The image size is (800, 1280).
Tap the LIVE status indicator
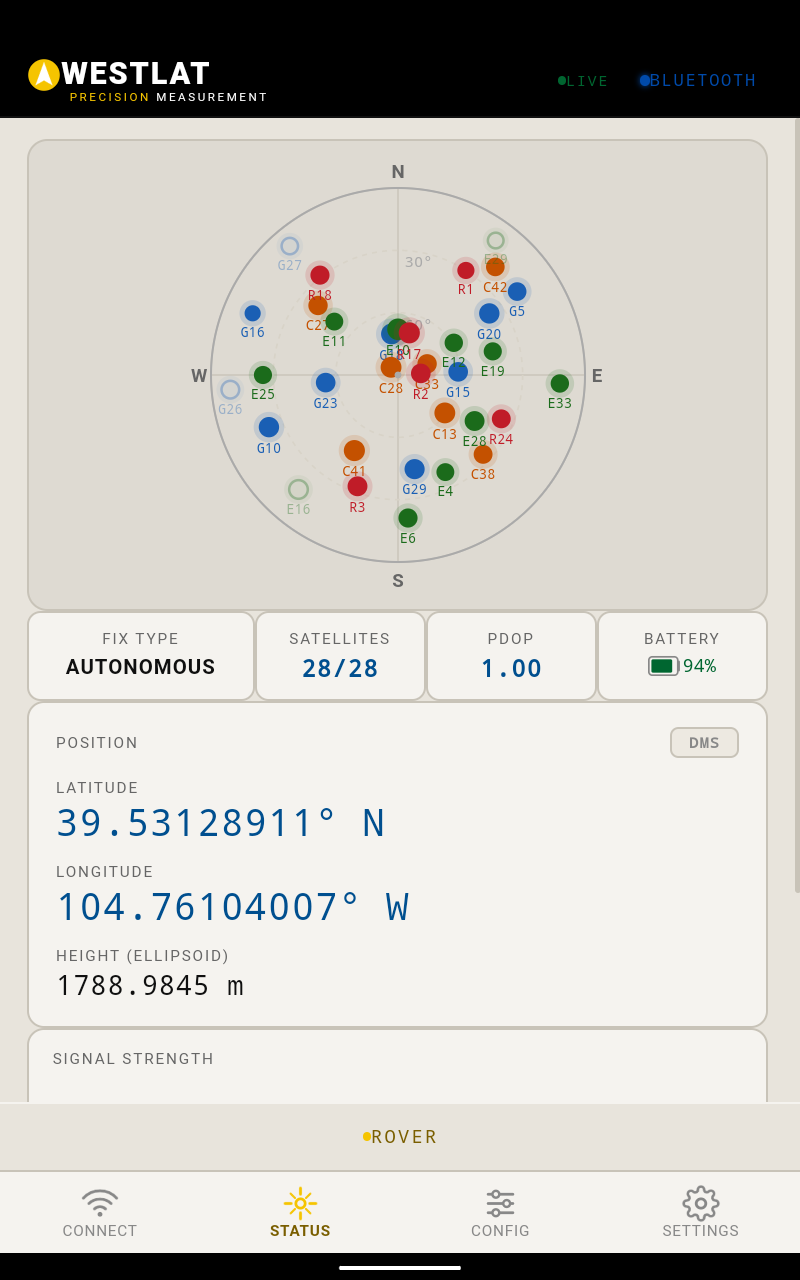click(x=583, y=81)
